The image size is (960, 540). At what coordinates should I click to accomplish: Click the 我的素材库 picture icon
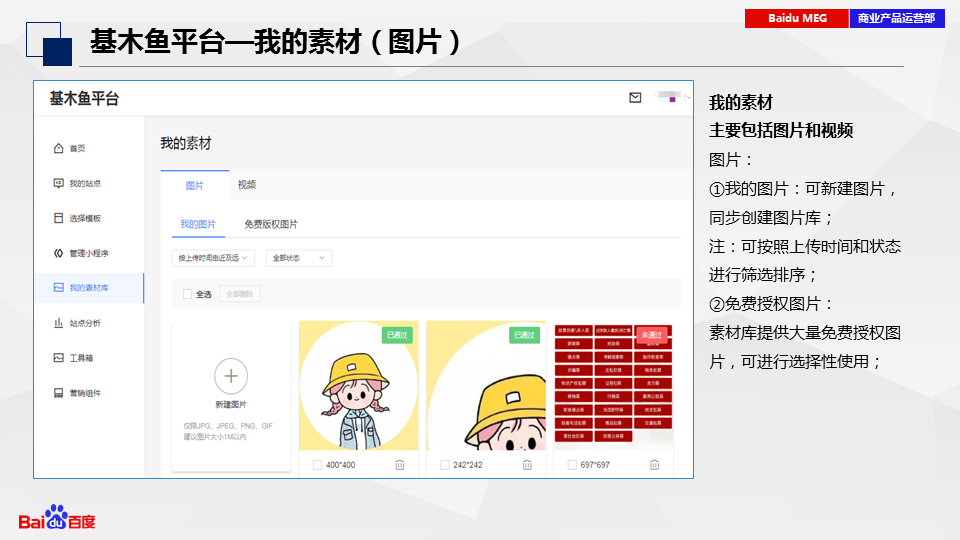tap(58, 288)
